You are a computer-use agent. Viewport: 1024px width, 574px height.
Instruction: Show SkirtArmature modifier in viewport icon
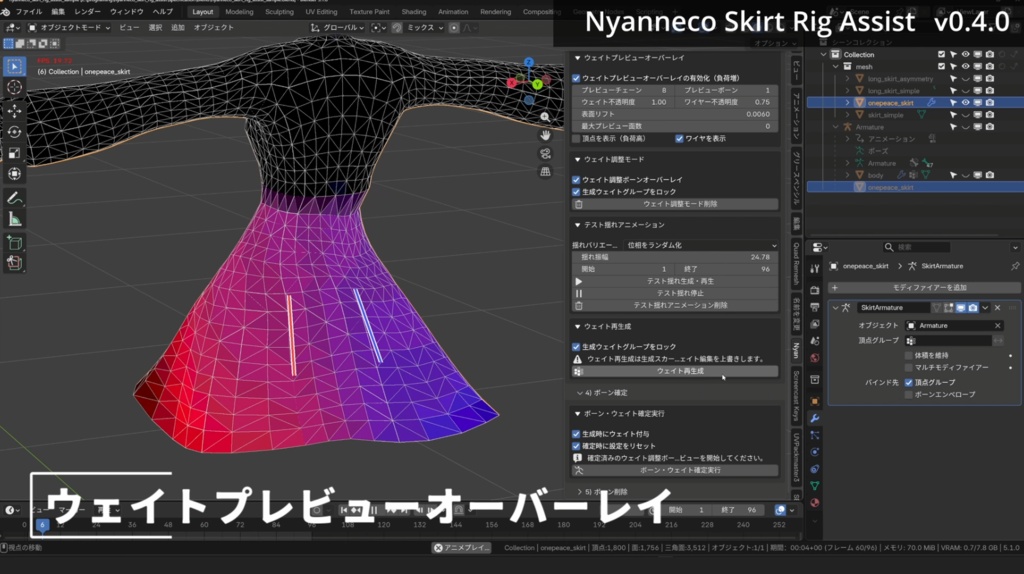961,308
